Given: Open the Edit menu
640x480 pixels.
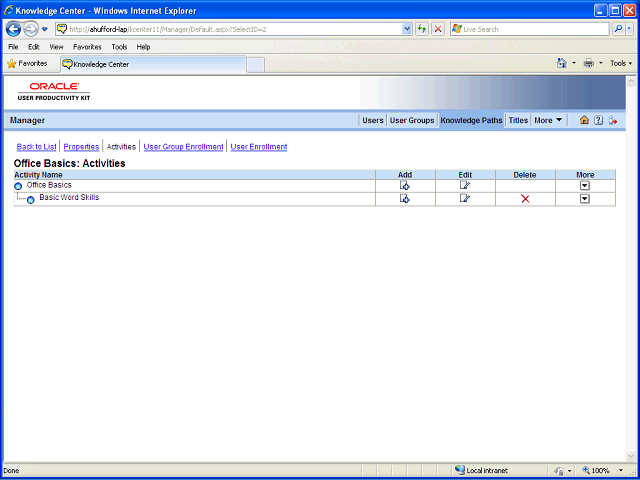Looking at the screenshot, I should [33, 47].
